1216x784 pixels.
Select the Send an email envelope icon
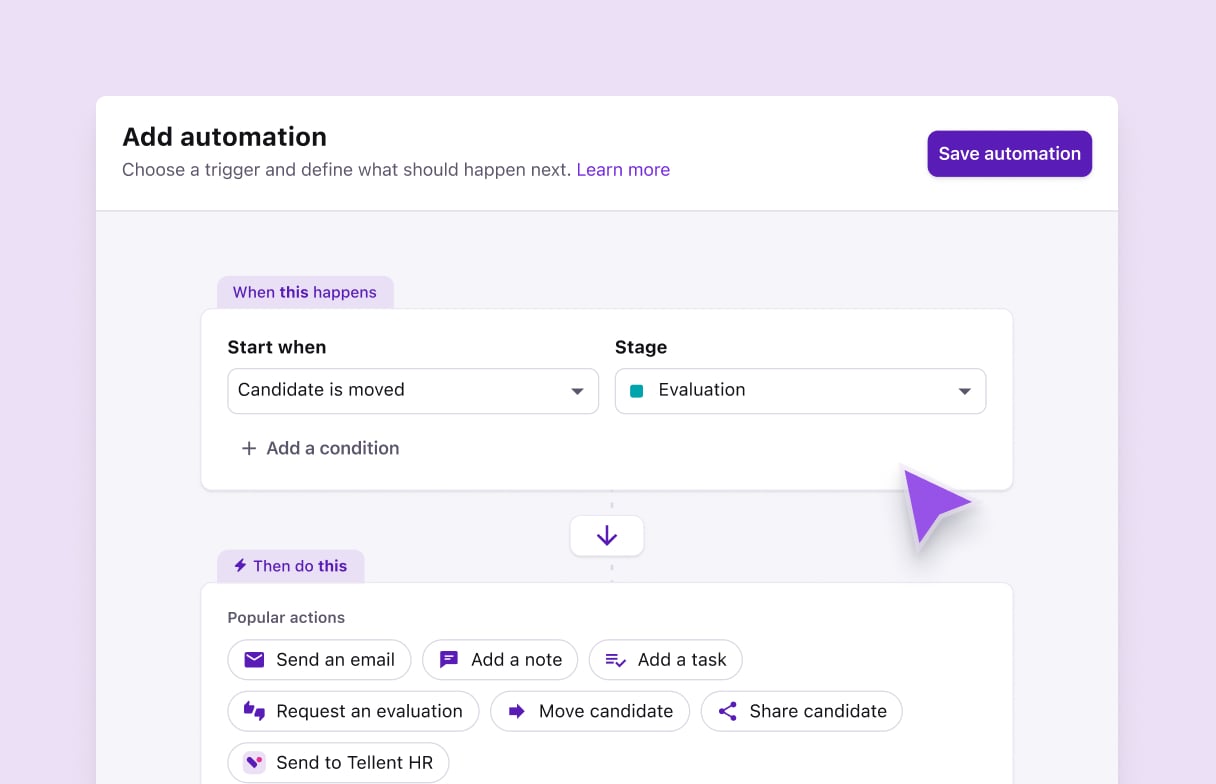tap(254, 659)
